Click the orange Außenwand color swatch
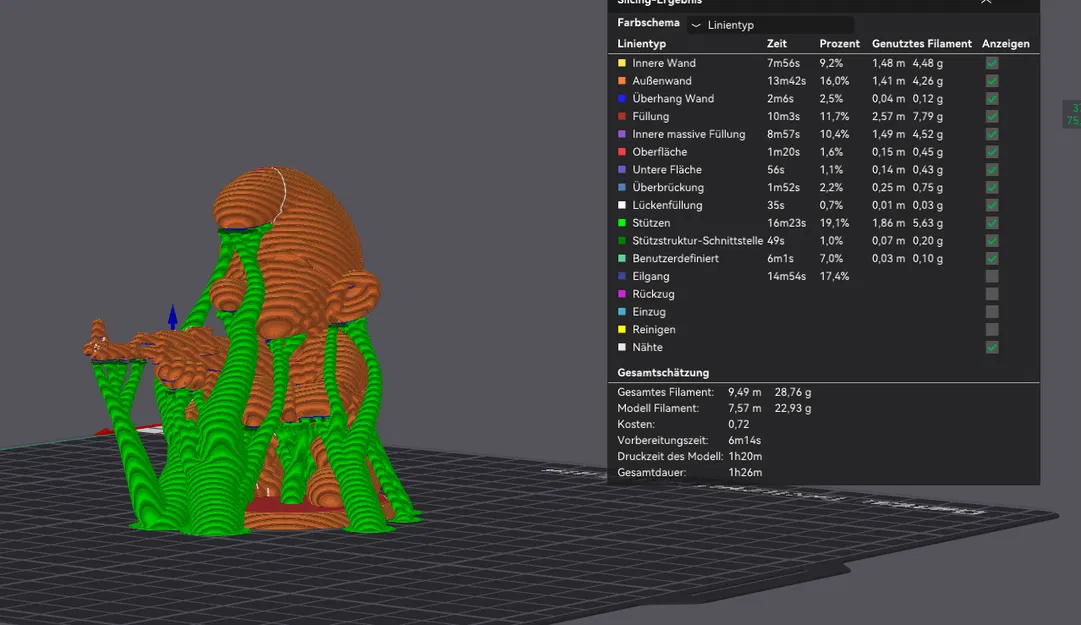This screenshot has height=625, width=1081. coord(622,81)
